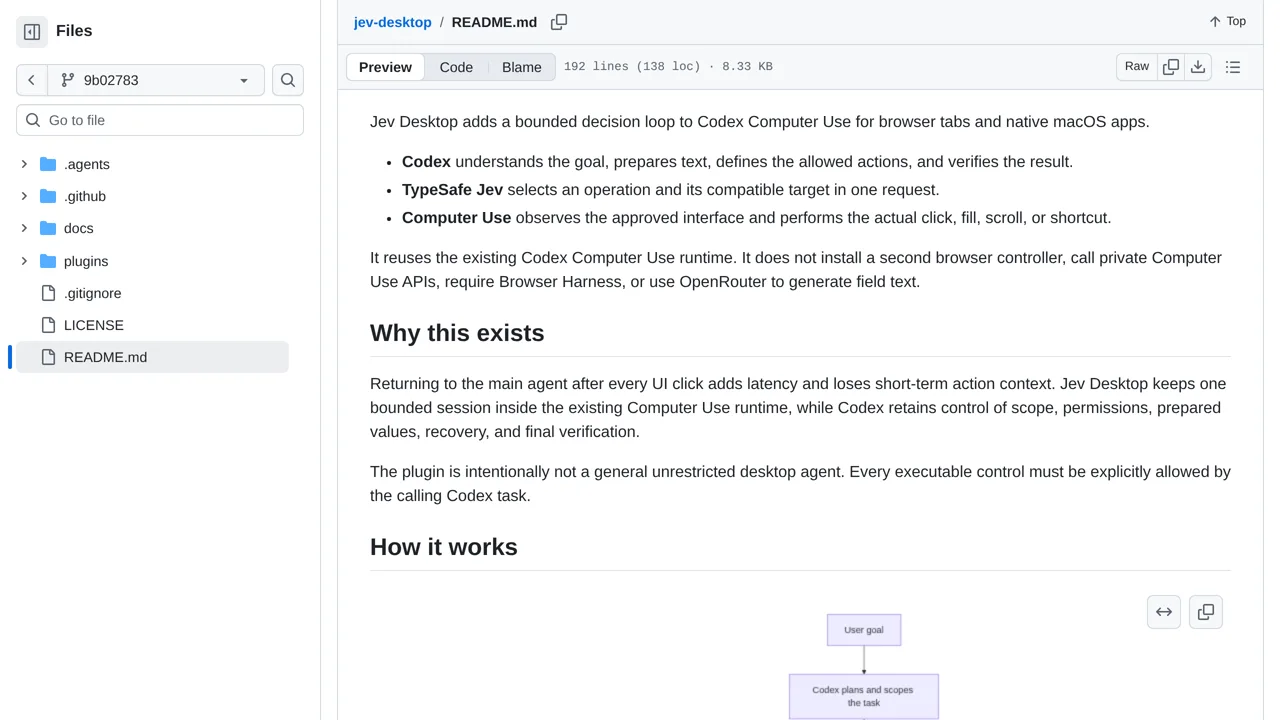Click the file info 192 lines text
The height and width of the screenshot is (720, 1280).
point(668,67)
